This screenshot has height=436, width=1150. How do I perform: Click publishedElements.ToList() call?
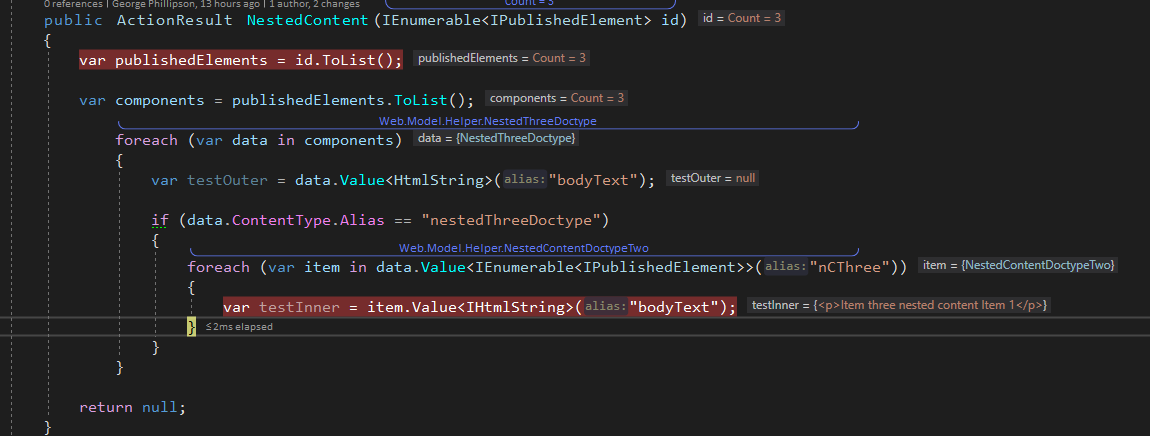point(349,100)
